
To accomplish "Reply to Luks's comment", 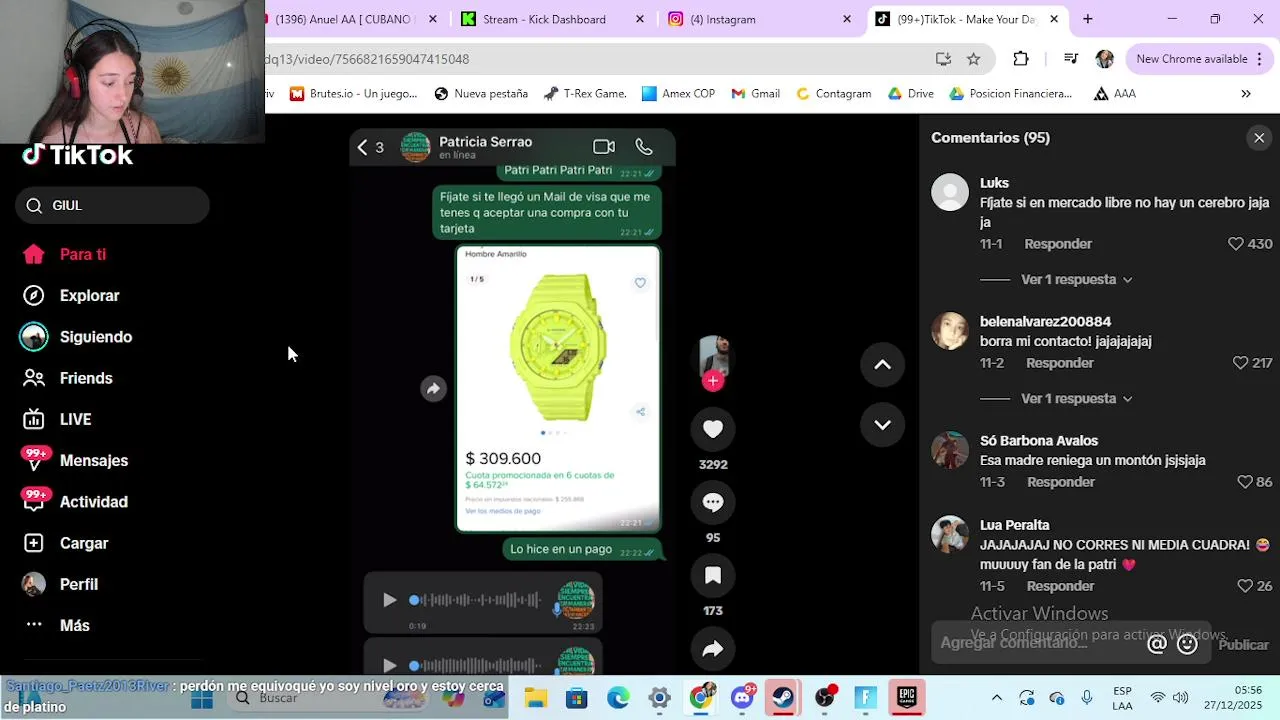I will [x=1058, y=244].
